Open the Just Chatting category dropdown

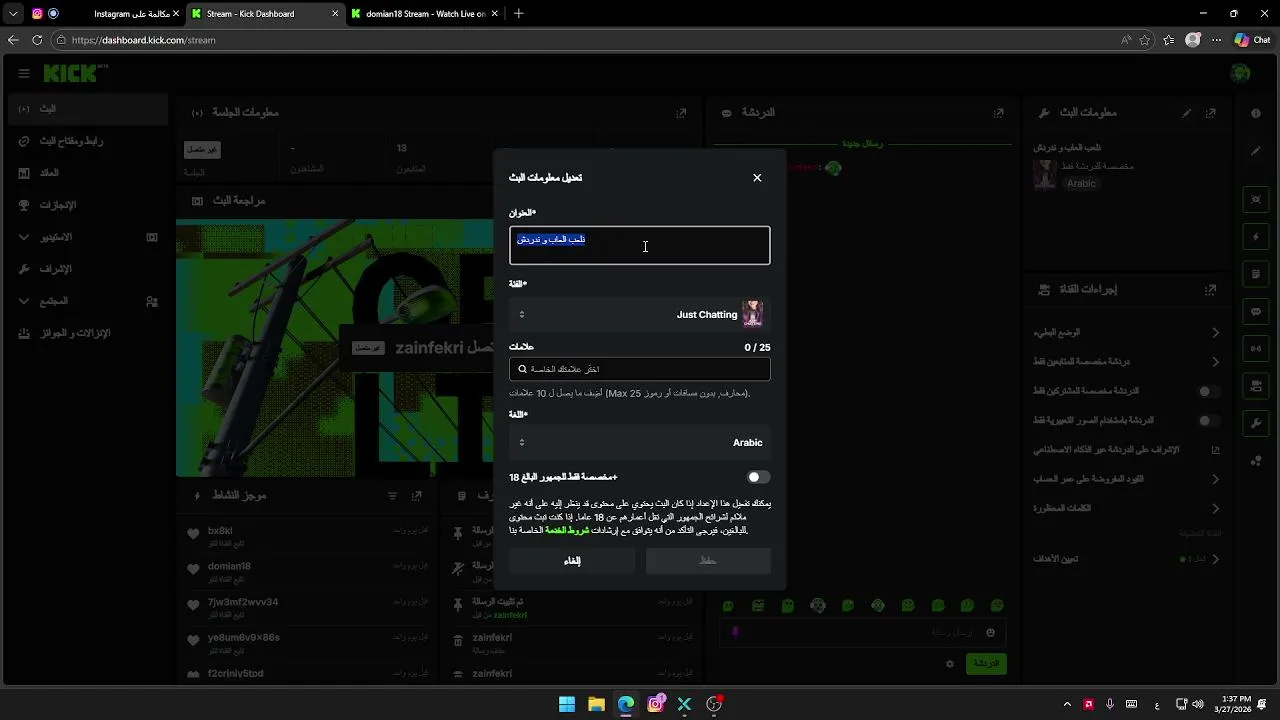point(640,314)
